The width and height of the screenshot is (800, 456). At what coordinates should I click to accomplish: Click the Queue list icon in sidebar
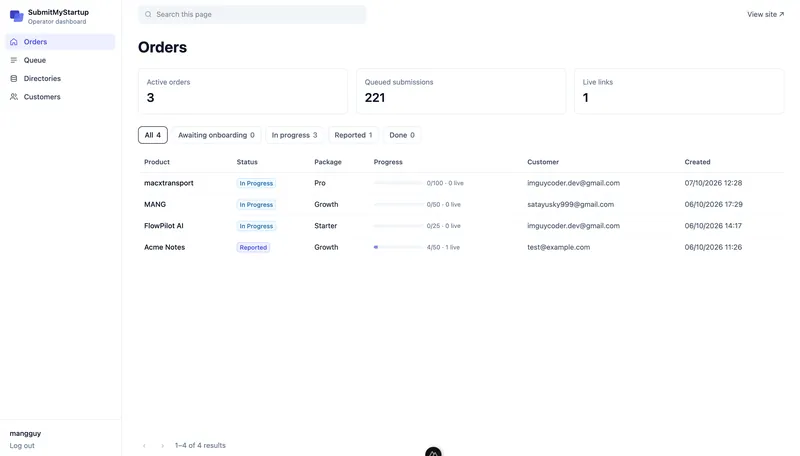coord(14,60)
